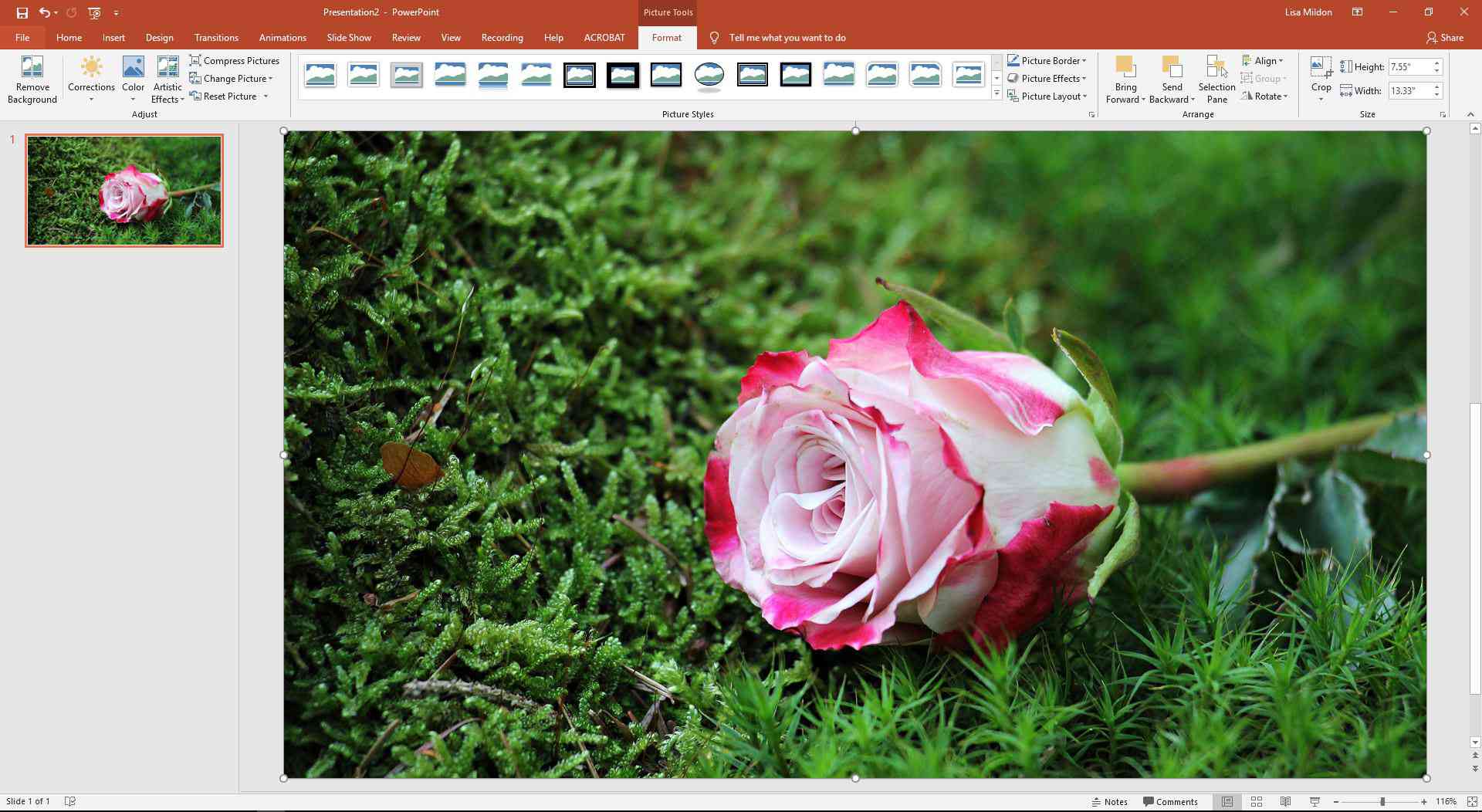Click the zoom slider handle
This screenshot has height=812, width=1482.
tap(1382, 801)
